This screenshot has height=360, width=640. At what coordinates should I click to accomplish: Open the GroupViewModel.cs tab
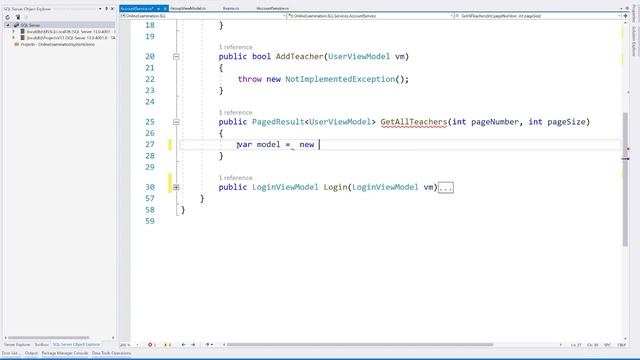(188, 8)
